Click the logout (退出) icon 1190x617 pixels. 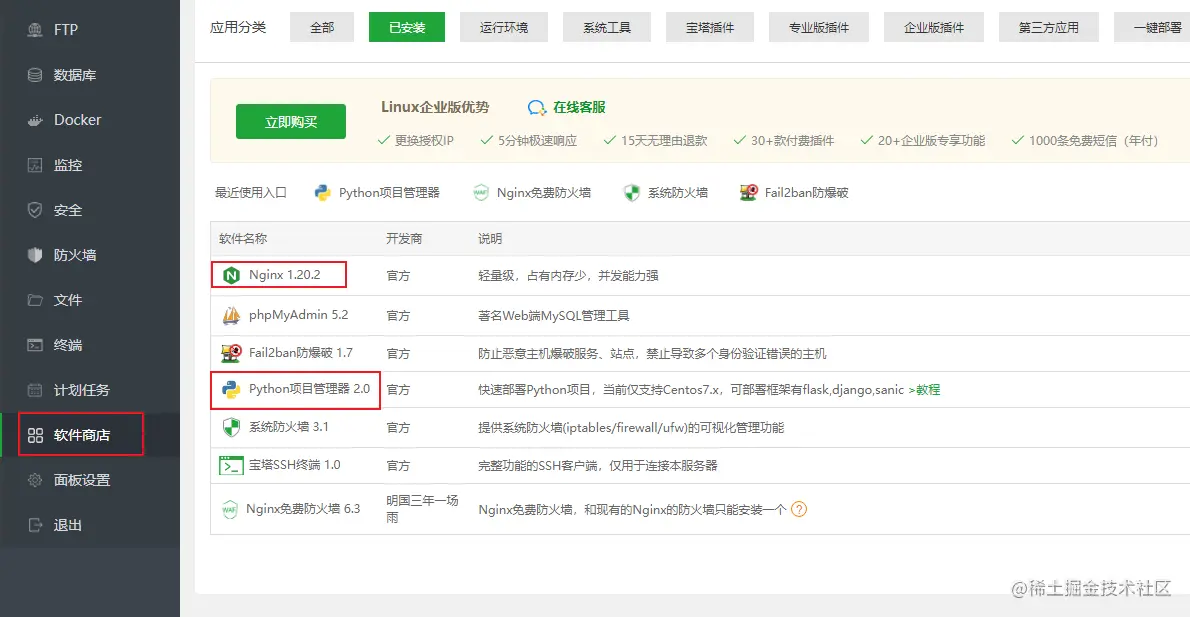[x=35, y=524]
